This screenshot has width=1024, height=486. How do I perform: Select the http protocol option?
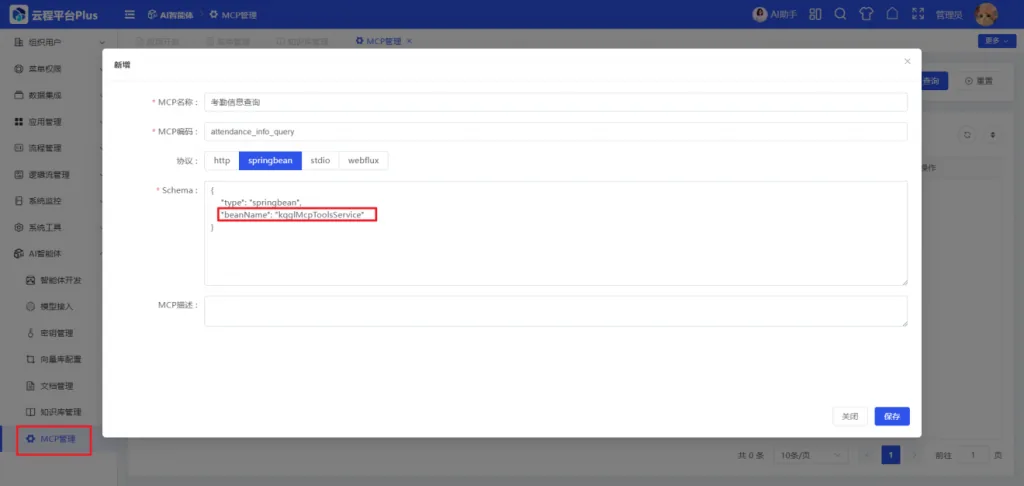222,160
